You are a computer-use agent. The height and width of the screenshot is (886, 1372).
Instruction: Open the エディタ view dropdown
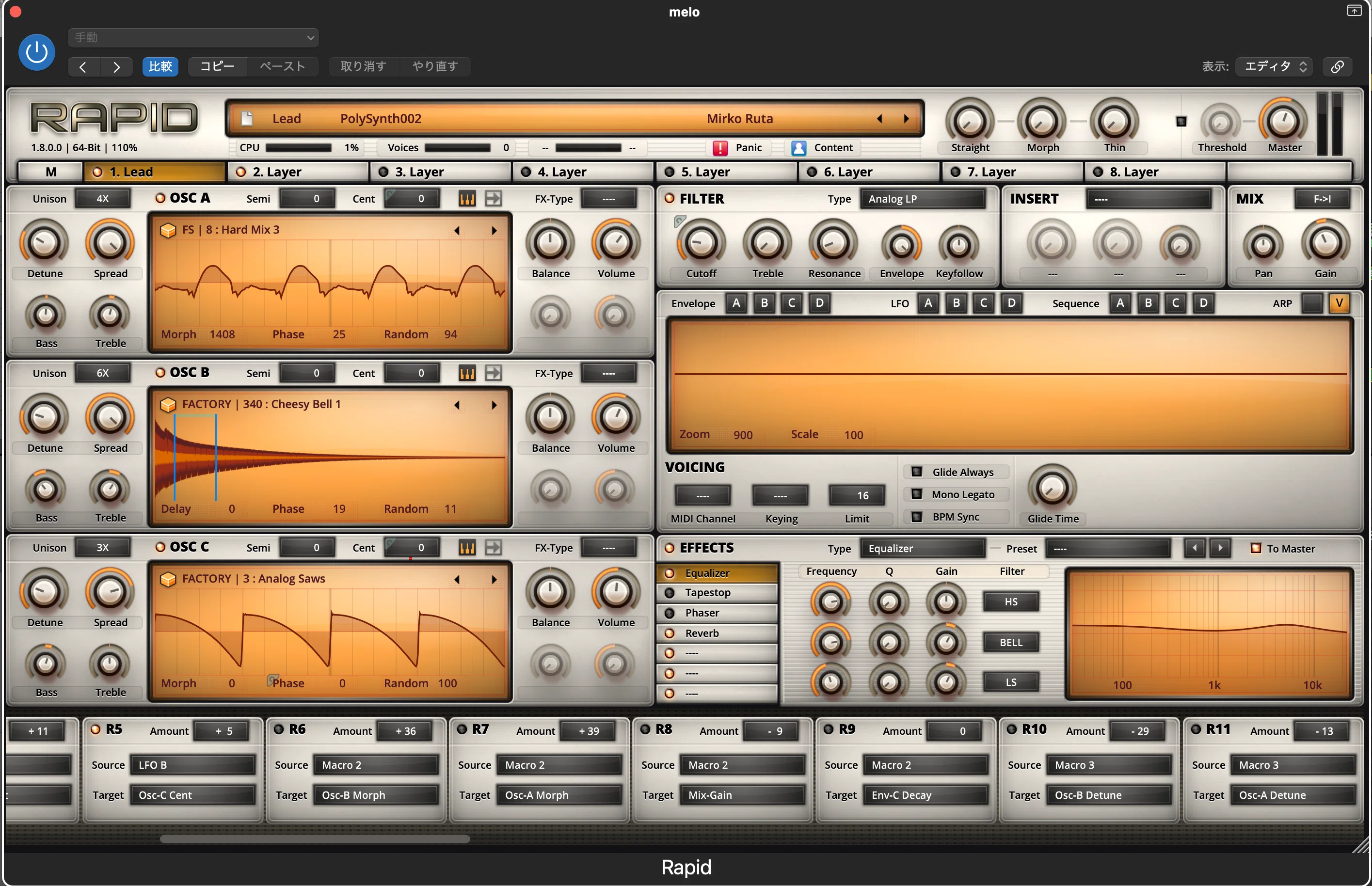[1275, 67]
